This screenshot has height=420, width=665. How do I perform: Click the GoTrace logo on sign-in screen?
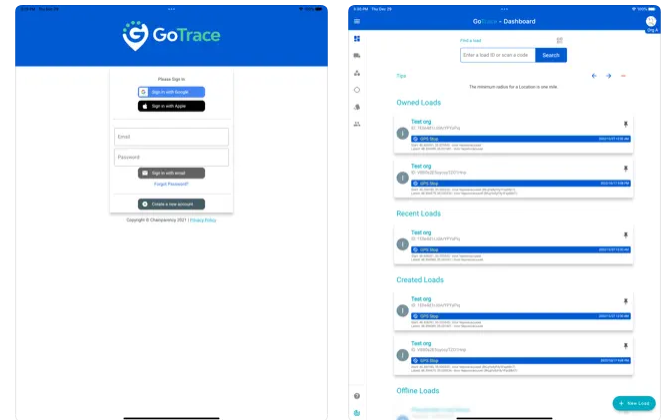pos(171,36)
